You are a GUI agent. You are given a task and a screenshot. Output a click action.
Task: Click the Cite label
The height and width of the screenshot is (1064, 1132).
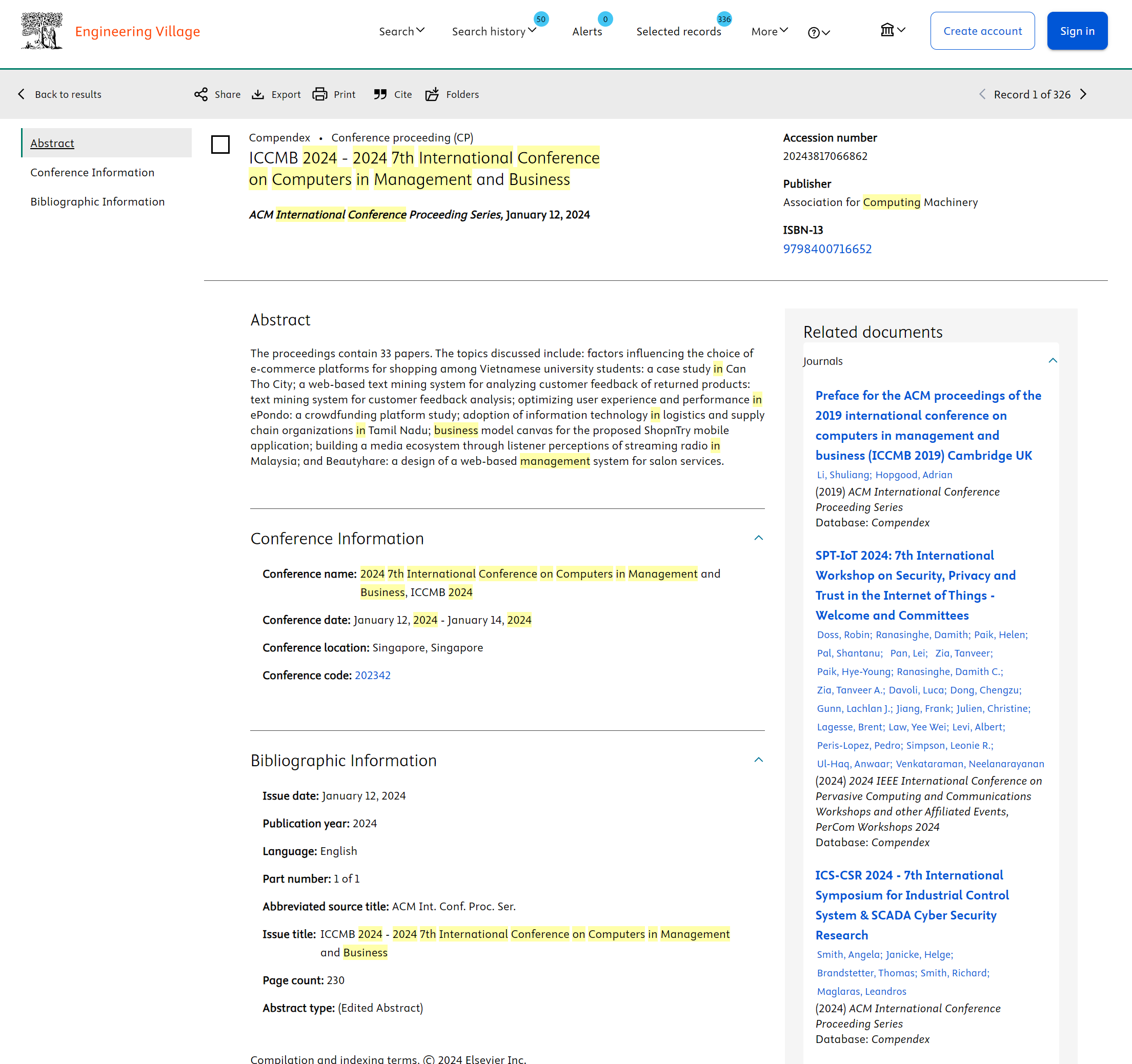click(402, 94)
